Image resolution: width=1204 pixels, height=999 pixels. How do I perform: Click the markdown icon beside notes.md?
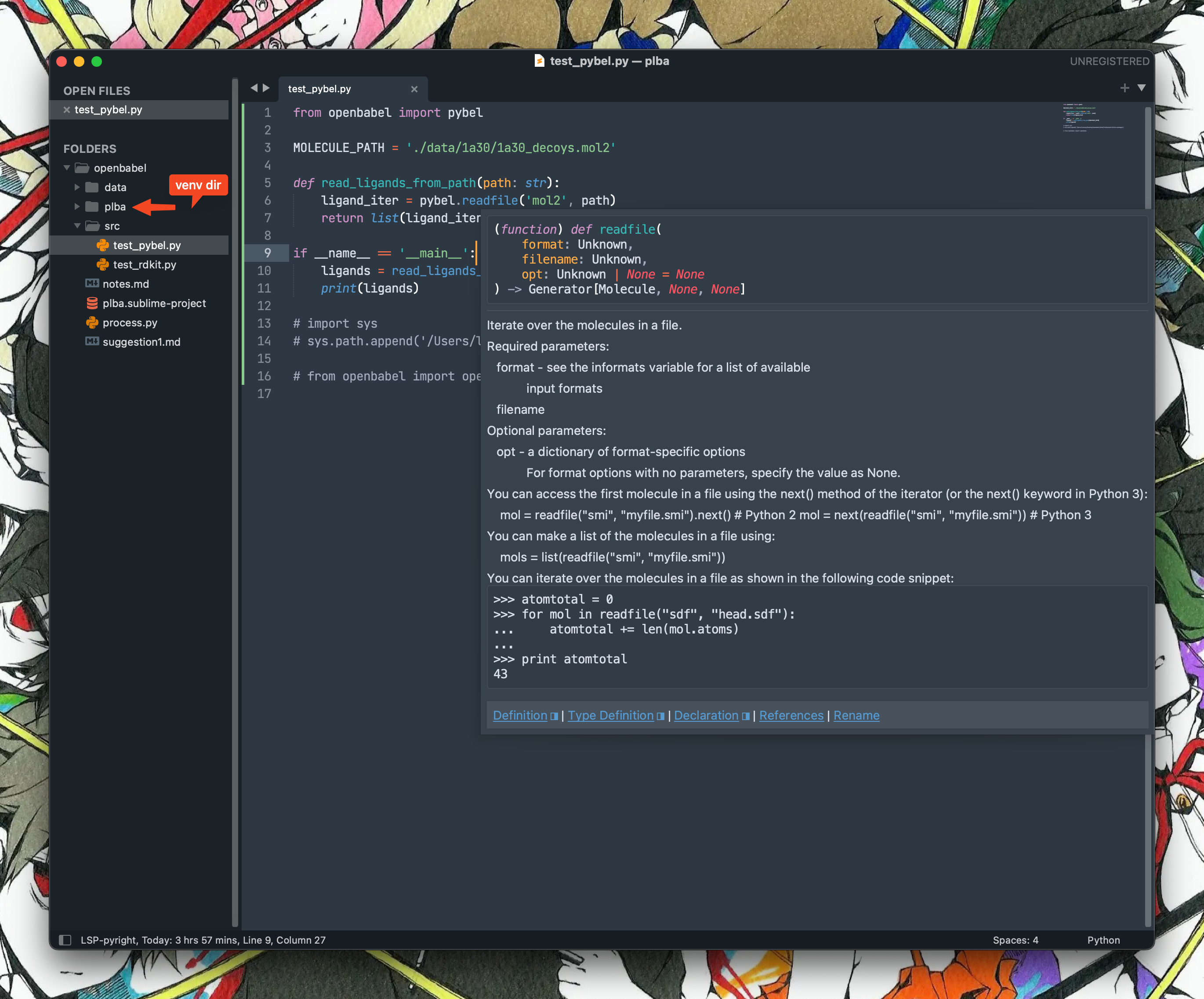tap(92, 284)
